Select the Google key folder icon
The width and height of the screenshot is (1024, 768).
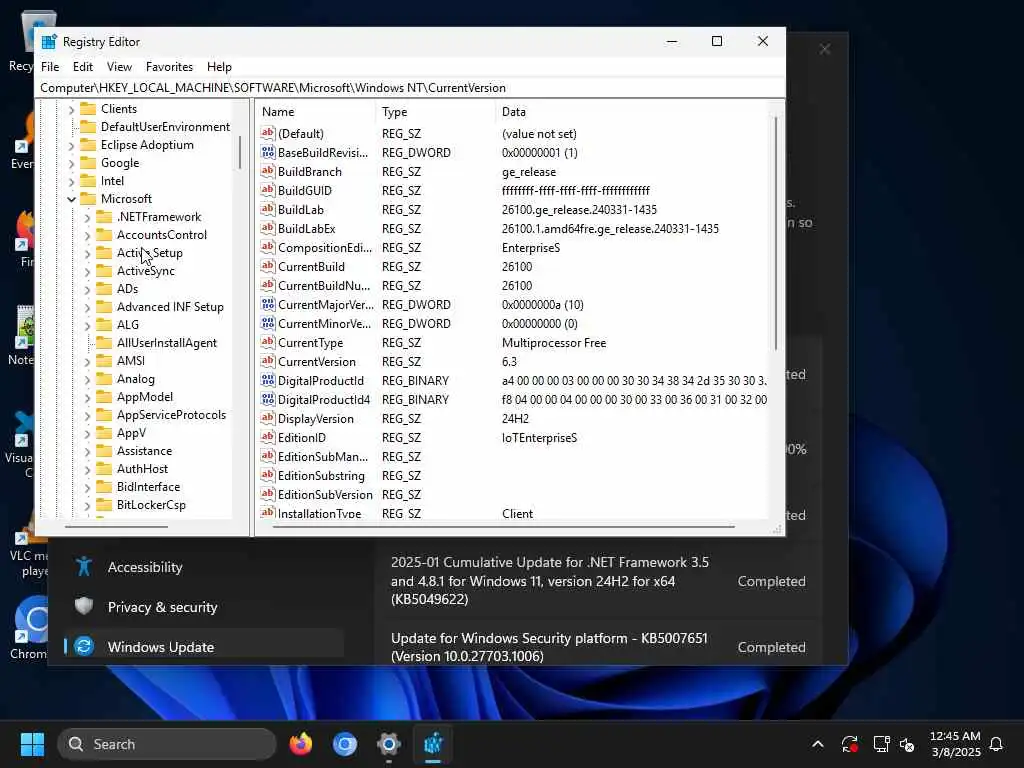(88, 163)
